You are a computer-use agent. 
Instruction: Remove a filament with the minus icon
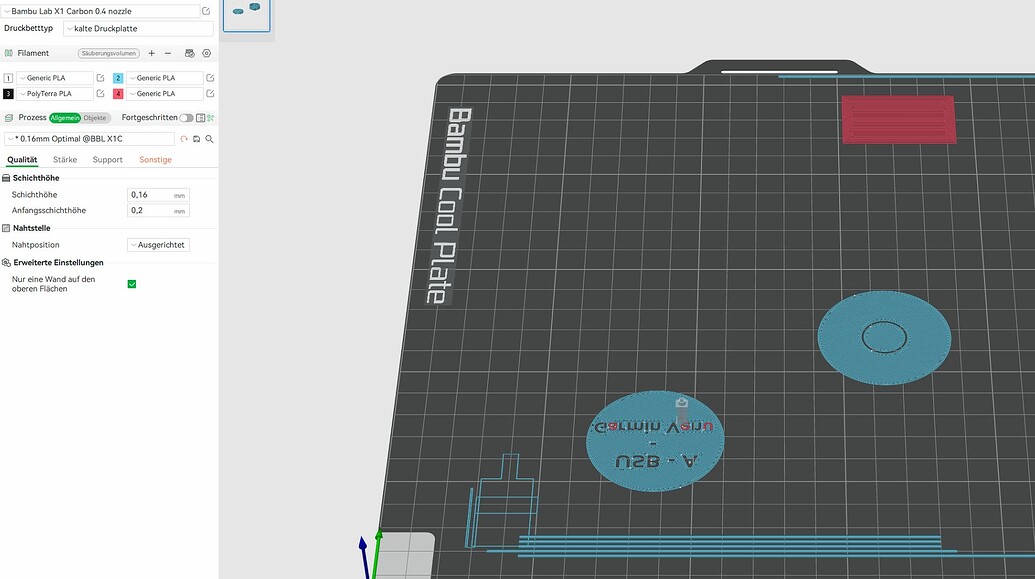click(168, 53)
